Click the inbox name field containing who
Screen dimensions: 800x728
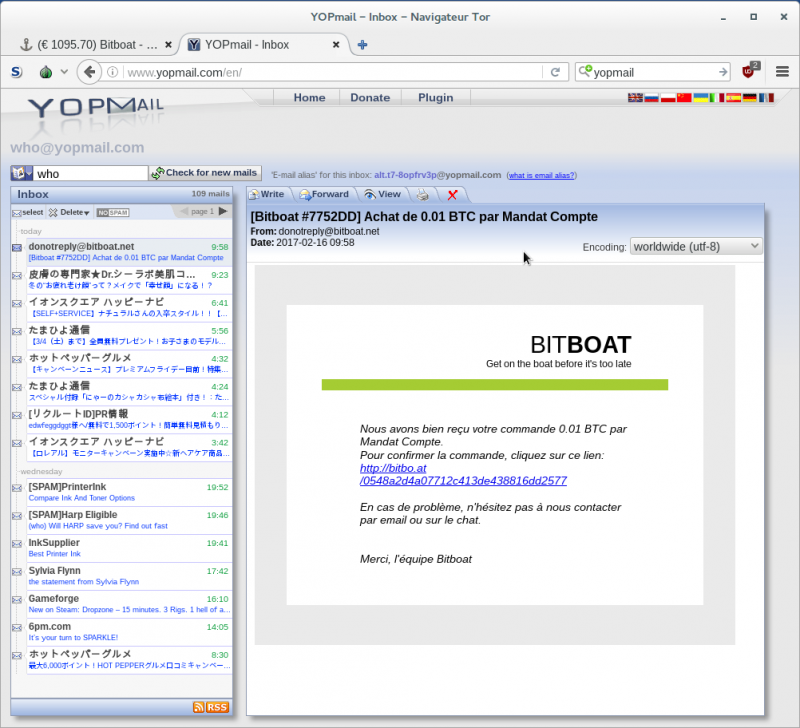pyautogui.click(x=91, y=173)
